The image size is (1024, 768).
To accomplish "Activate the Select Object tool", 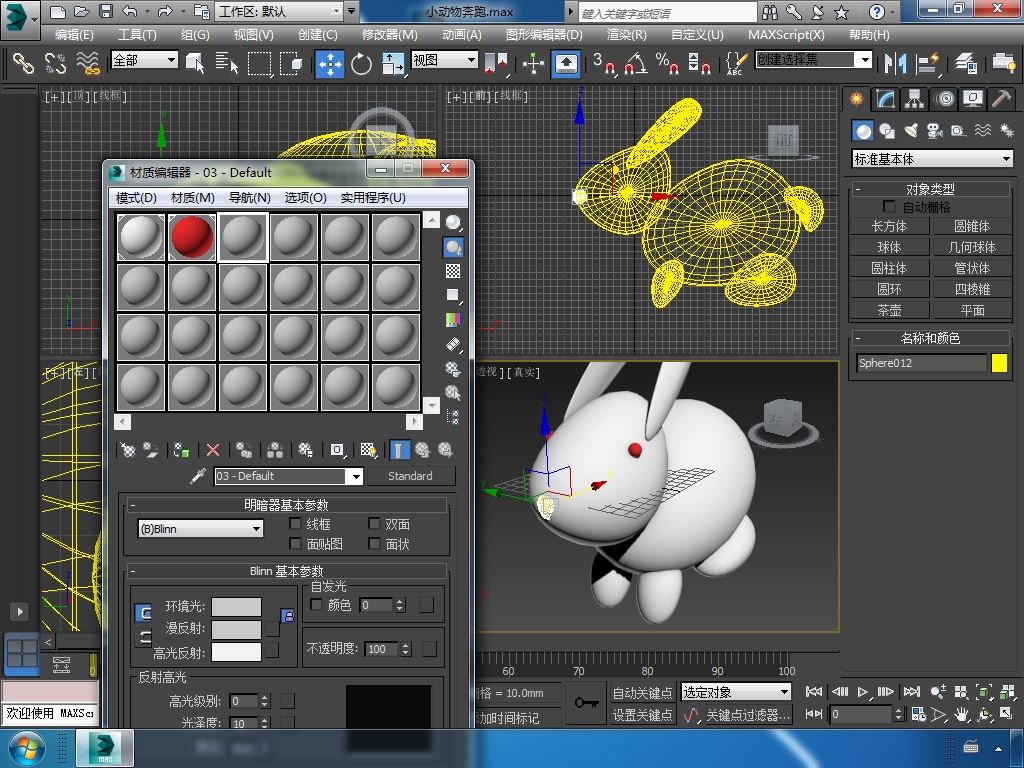I will coord(195,63).
